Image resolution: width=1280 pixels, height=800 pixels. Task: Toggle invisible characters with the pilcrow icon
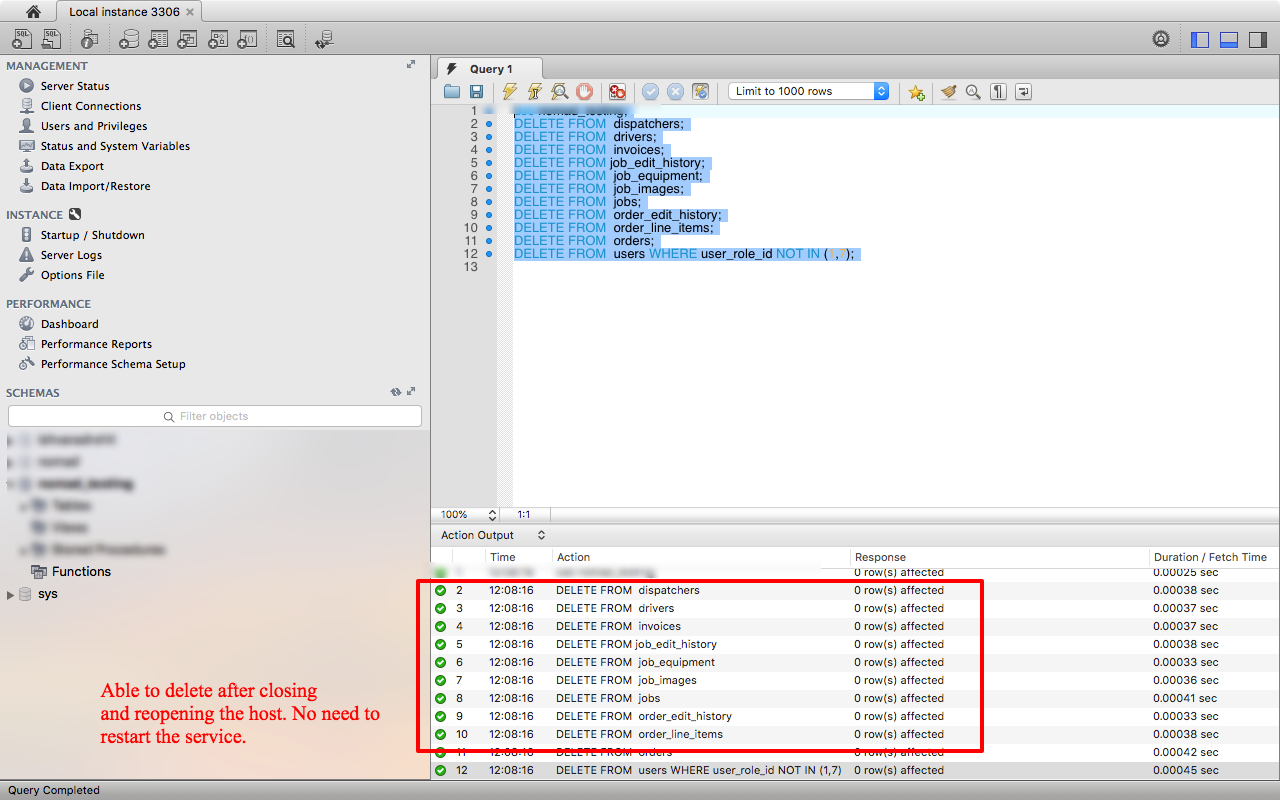pyautogui.click(x=998, y=91)
